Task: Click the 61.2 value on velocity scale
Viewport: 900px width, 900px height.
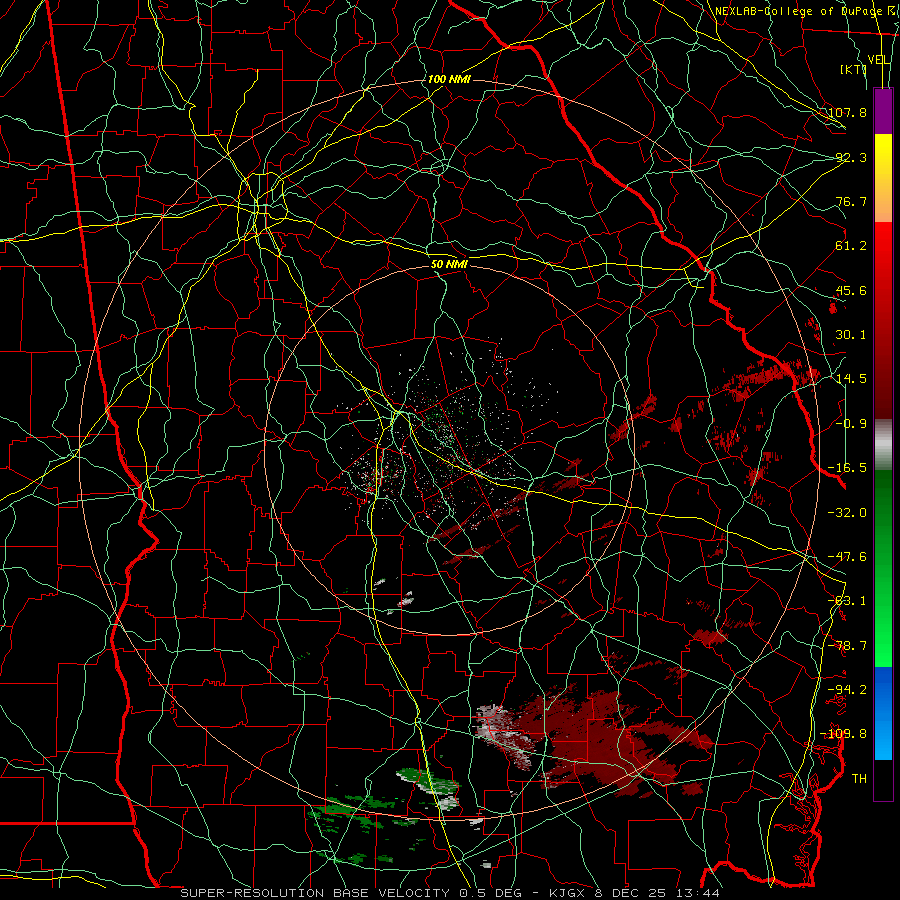Action: point(851,246)
